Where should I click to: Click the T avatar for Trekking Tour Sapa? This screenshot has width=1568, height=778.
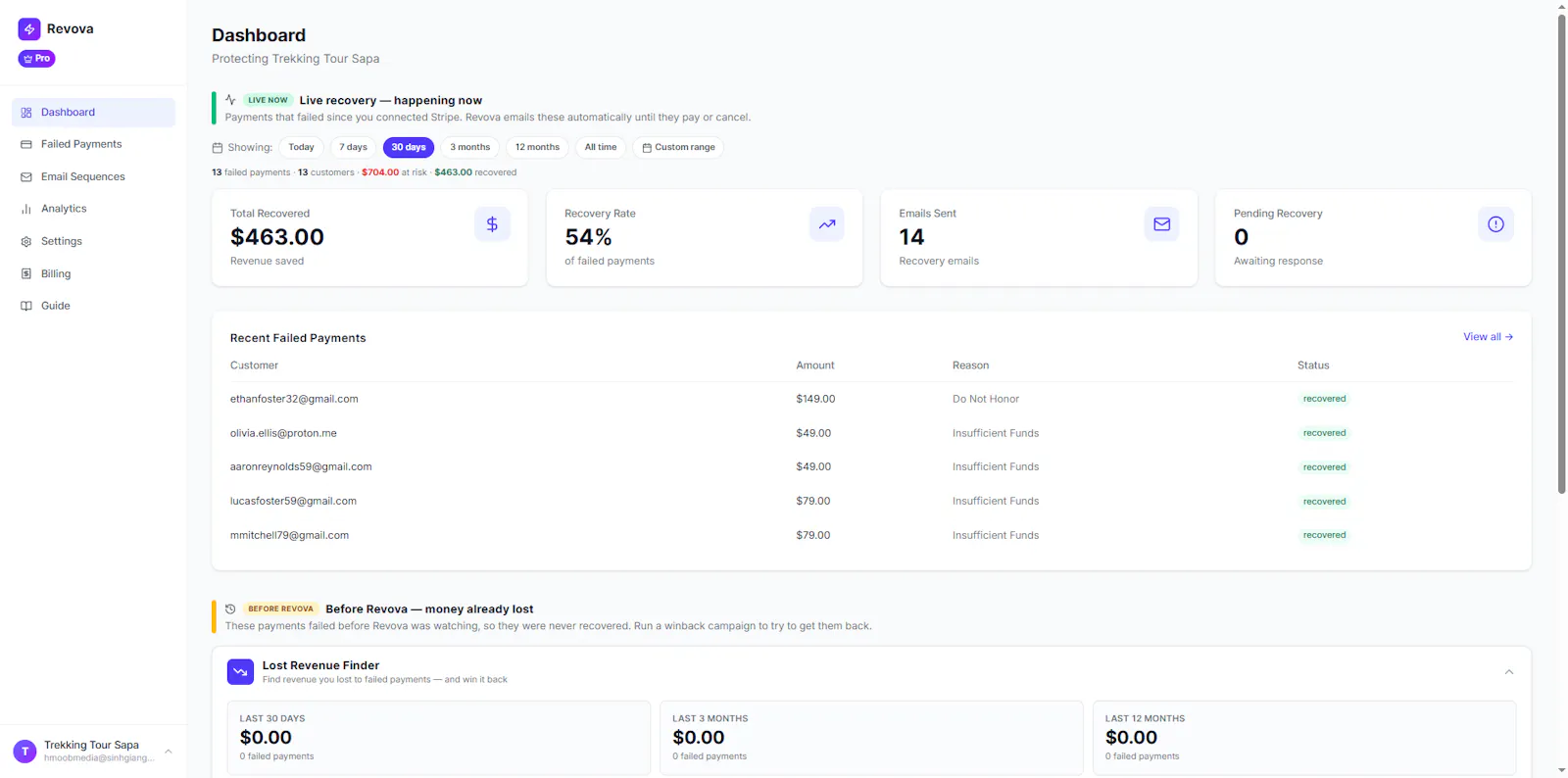tap(25, 752)
